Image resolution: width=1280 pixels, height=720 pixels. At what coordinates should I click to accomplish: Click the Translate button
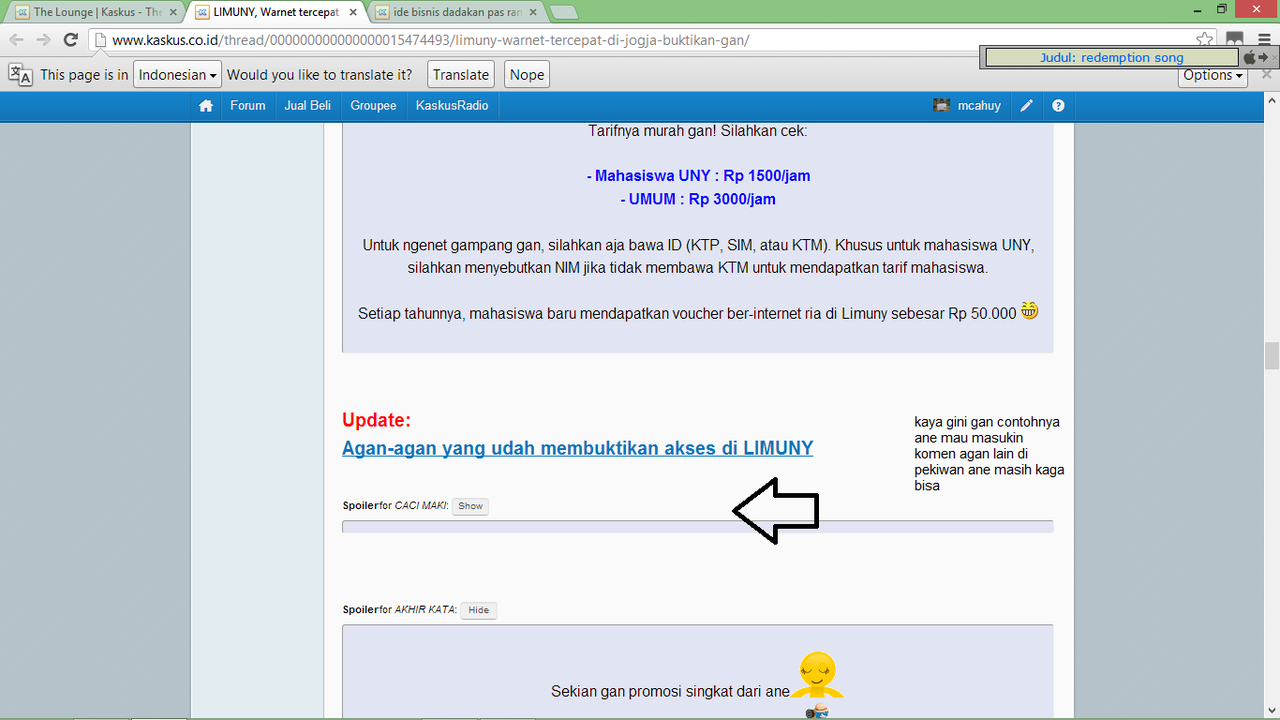[x=461, y=75]
